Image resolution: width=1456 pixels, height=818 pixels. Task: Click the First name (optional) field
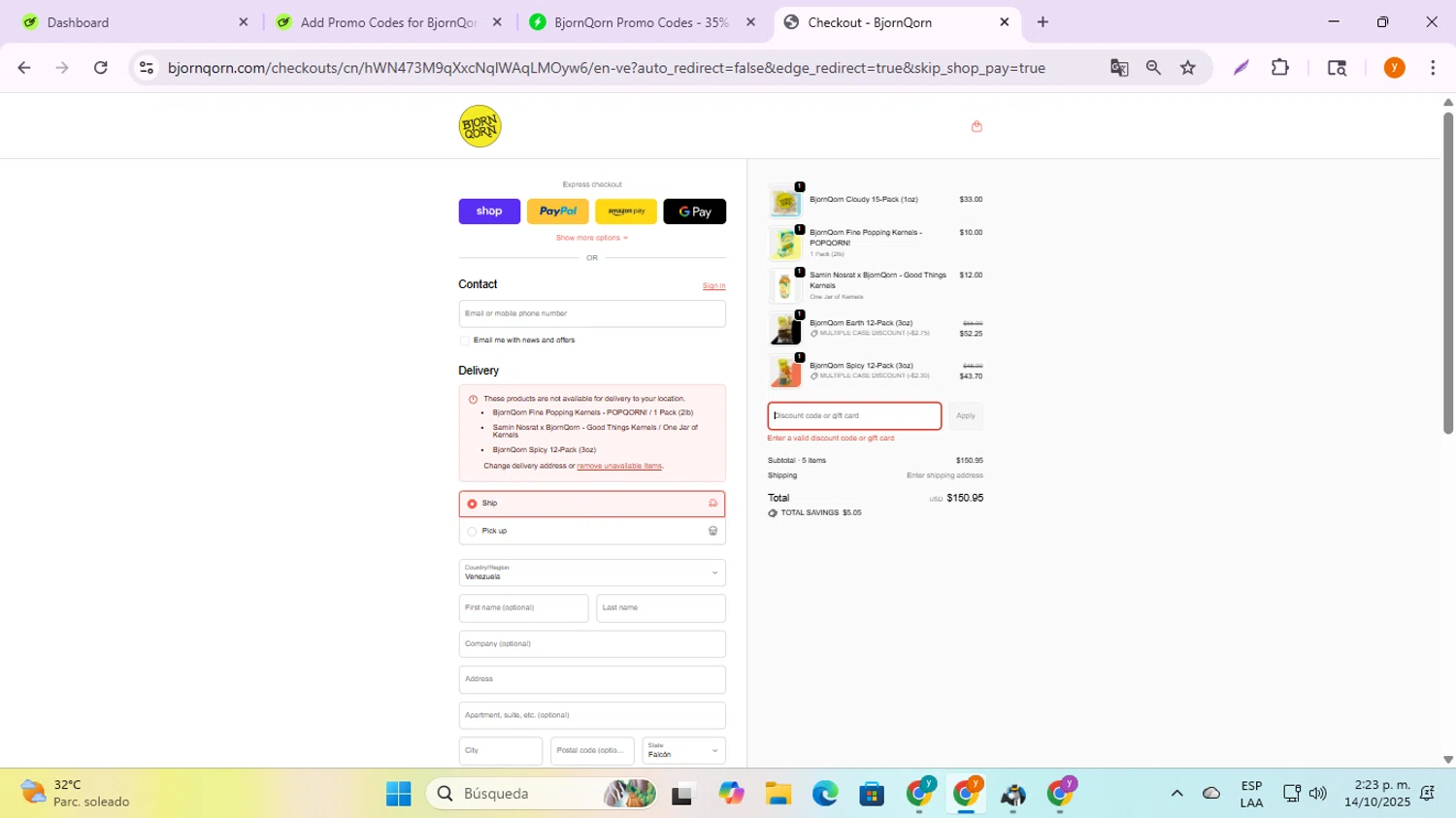pyautogui.click(x=523, y=608)
